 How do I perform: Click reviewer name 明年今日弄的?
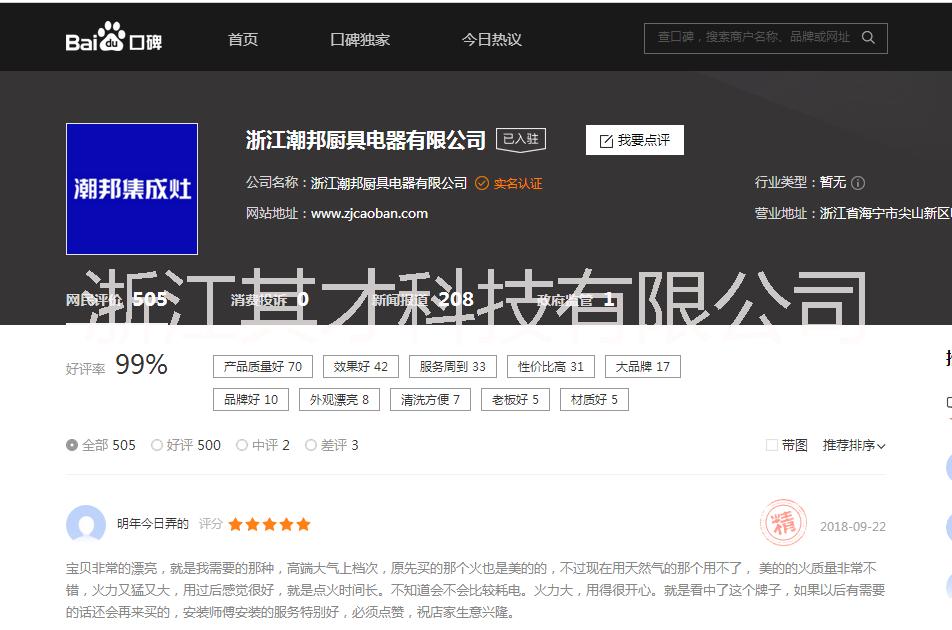click(x=153, y=524)
